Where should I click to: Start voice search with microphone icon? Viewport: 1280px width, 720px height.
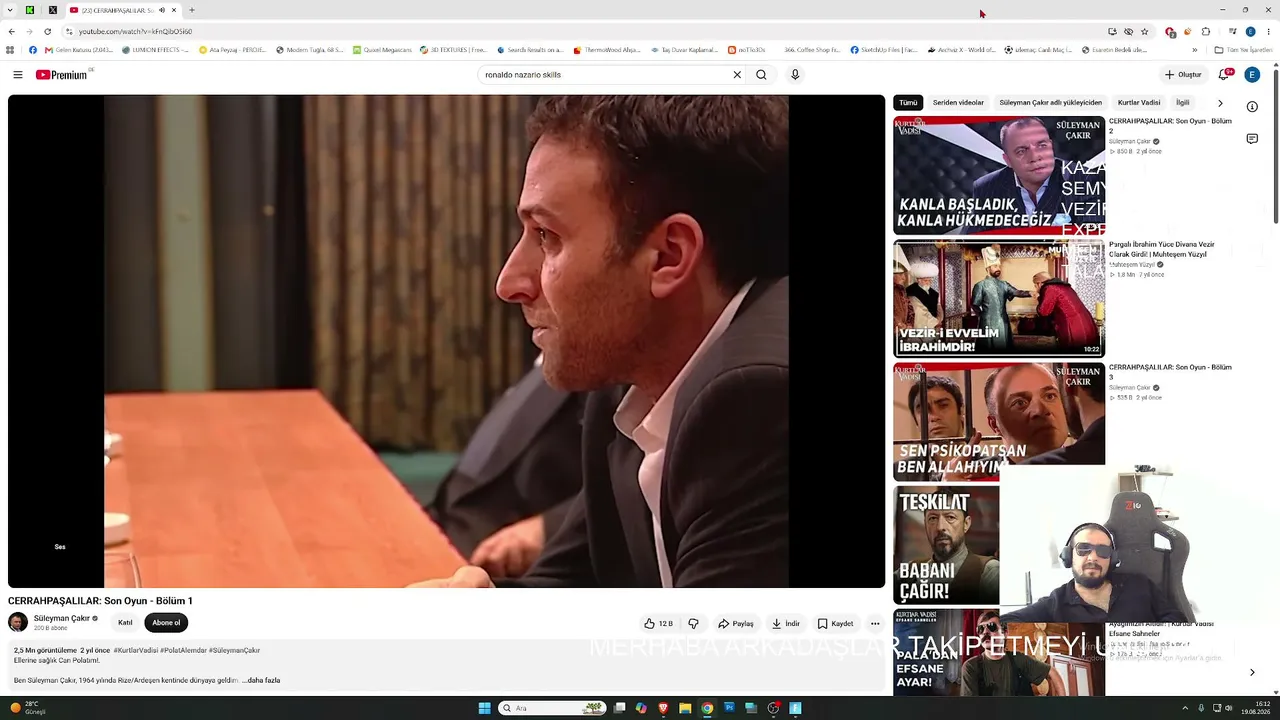click(795, 75)
